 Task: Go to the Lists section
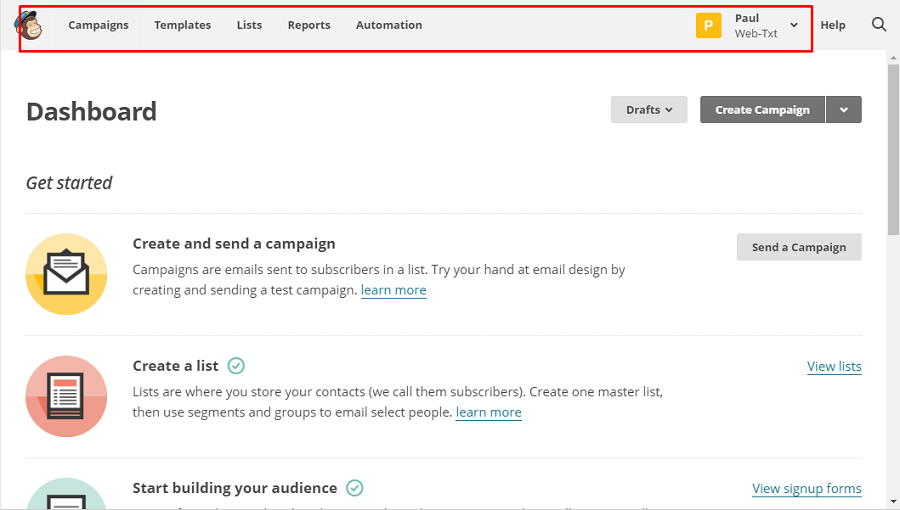[249, 25]
